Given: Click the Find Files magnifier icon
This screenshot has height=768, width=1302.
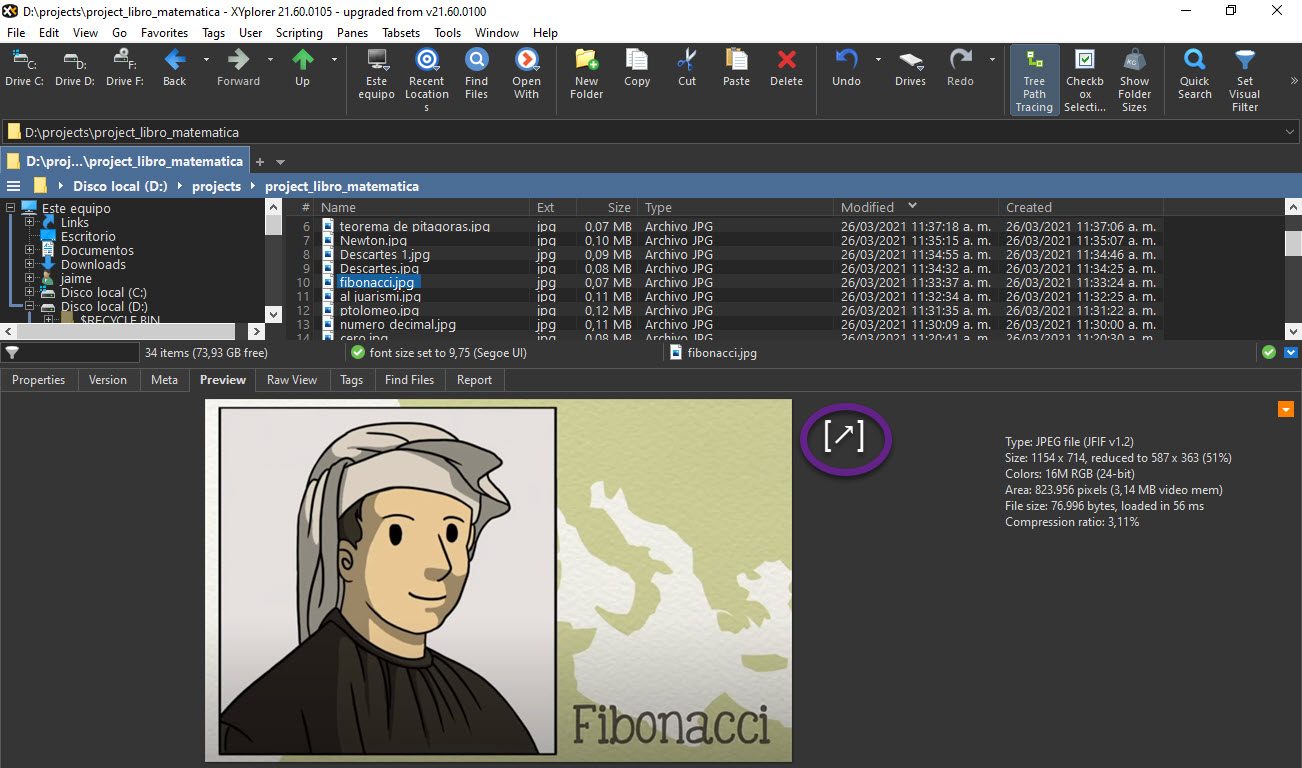Looking at the screenshot, I should point(477,59).
